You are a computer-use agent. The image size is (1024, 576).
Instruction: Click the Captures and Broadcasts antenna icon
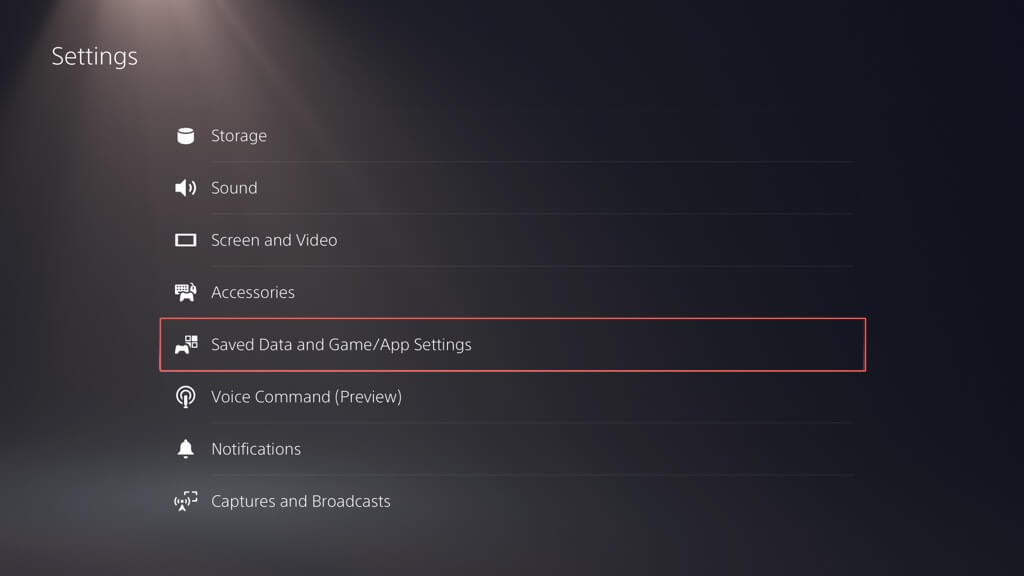pyautogui.click(x=185, y=501)
